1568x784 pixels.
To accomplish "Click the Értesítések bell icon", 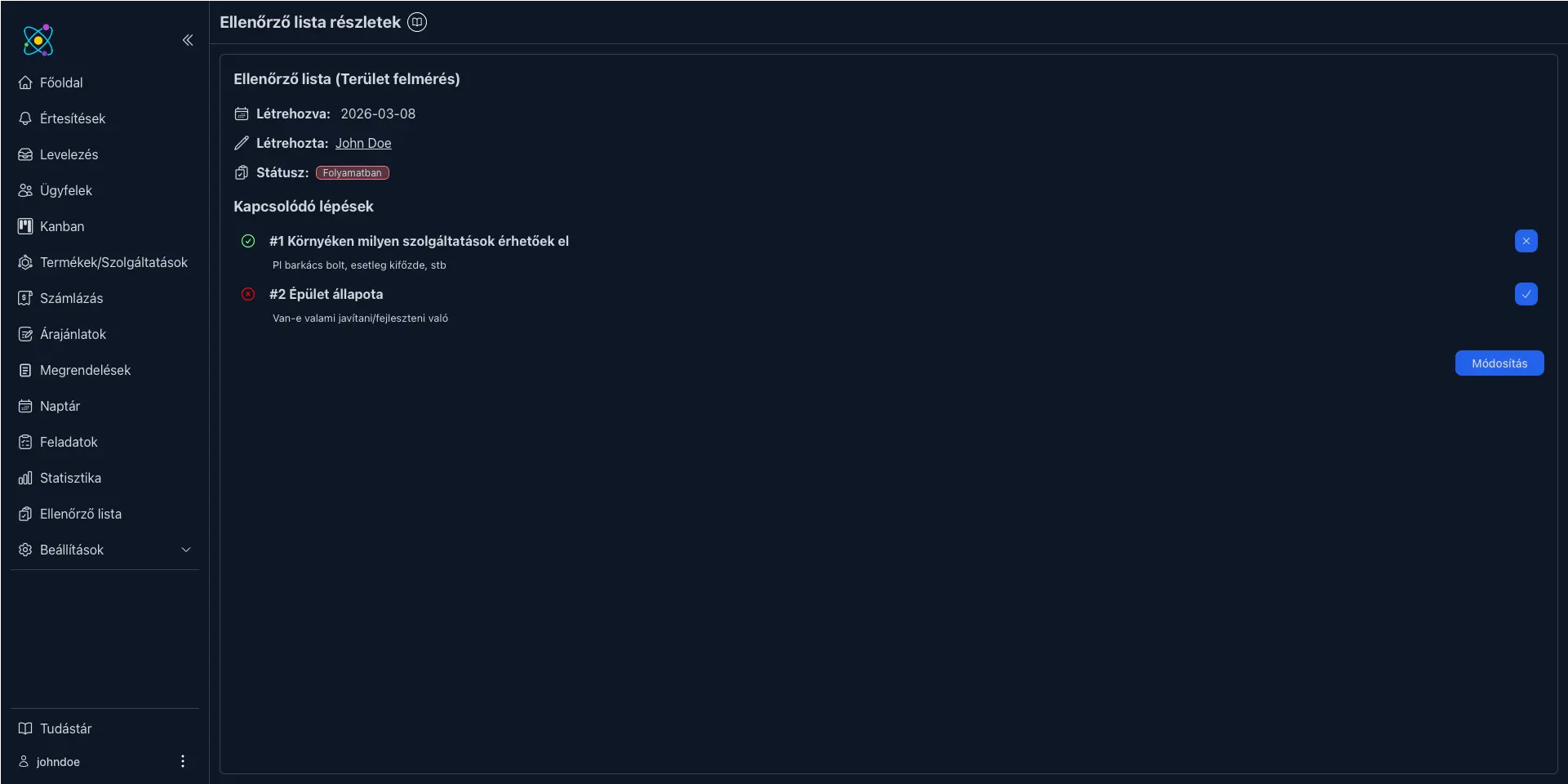I will click(25, 118).
